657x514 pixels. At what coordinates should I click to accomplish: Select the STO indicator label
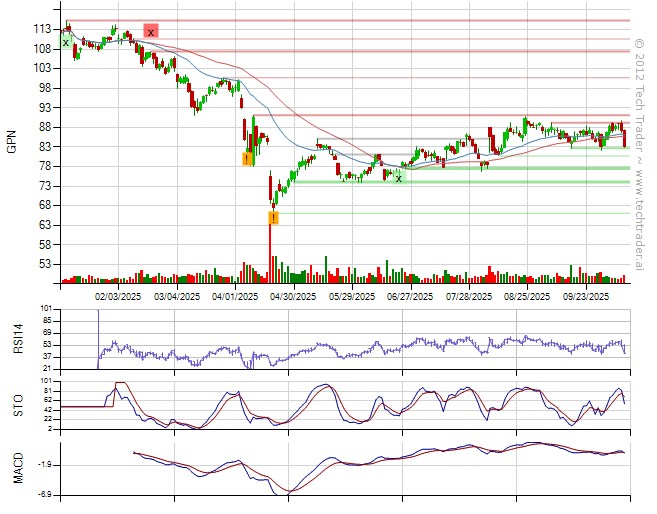coord(16,403)
